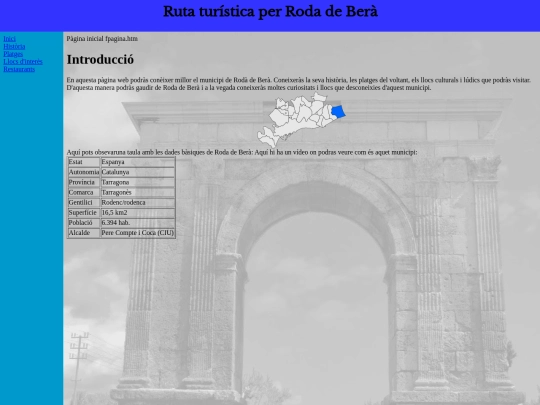Screen dimensions: 540x405
Task: Select the Superfície label cell
Action: tap(84, 212)
